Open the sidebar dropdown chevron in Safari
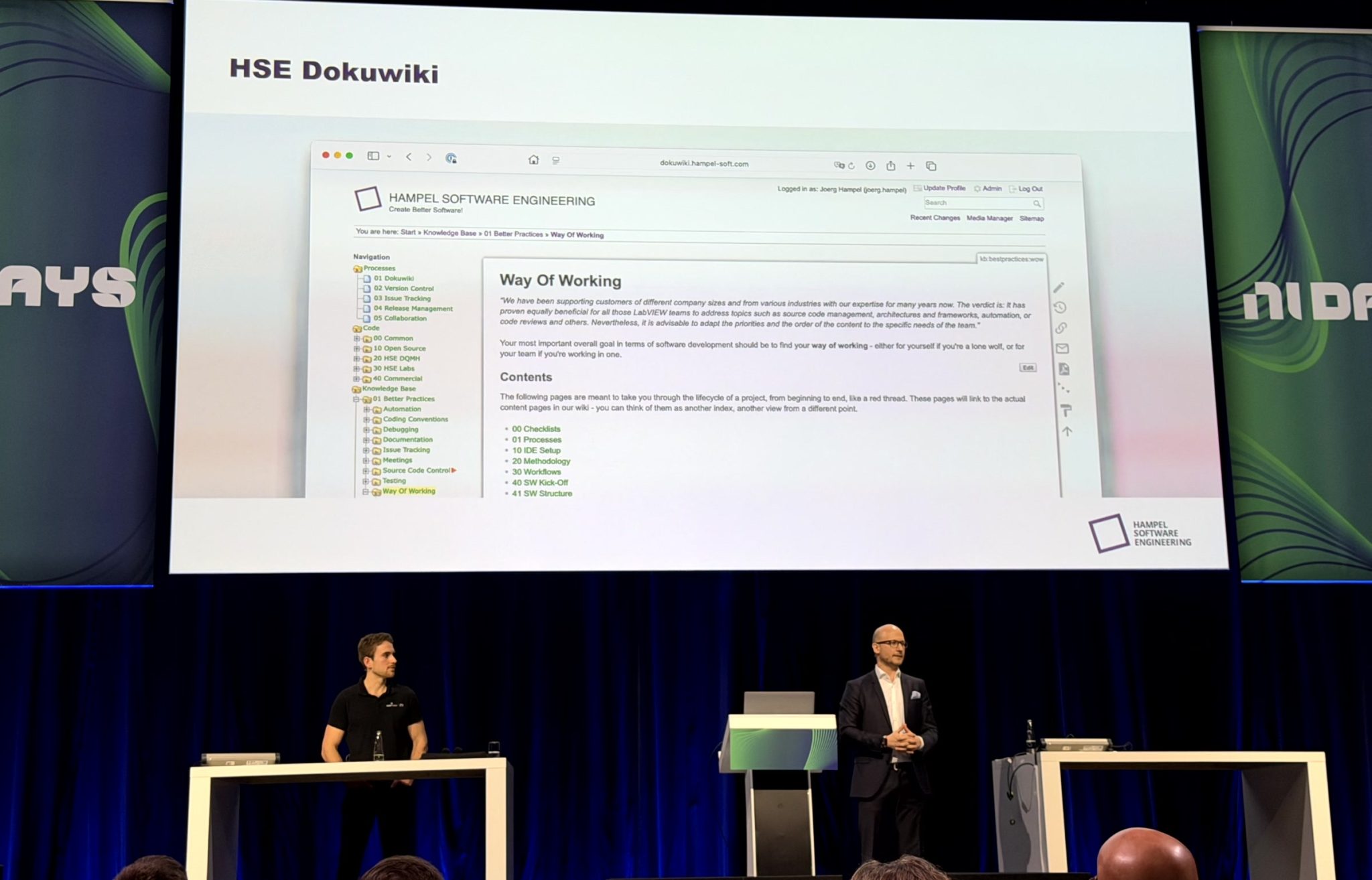 (x=389, y=157)
